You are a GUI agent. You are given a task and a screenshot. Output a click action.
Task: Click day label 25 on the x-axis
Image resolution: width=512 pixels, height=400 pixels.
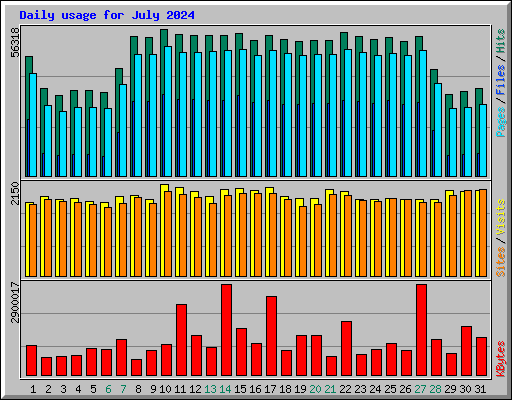[390, 389]
